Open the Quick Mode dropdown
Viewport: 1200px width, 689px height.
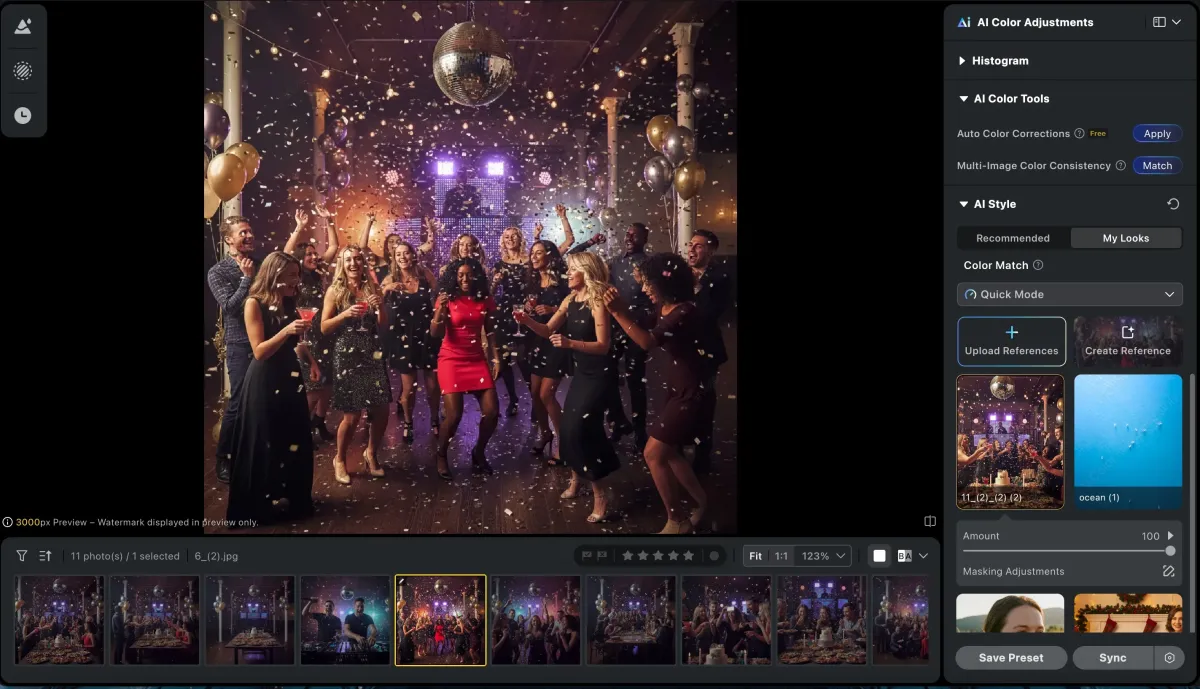point(1069,294)
